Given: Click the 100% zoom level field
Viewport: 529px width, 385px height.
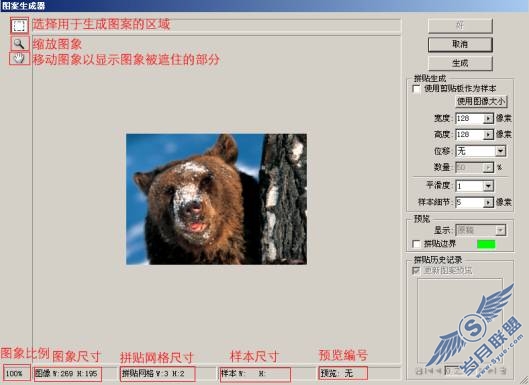Looking at the screenshot, I should point(17,373).
